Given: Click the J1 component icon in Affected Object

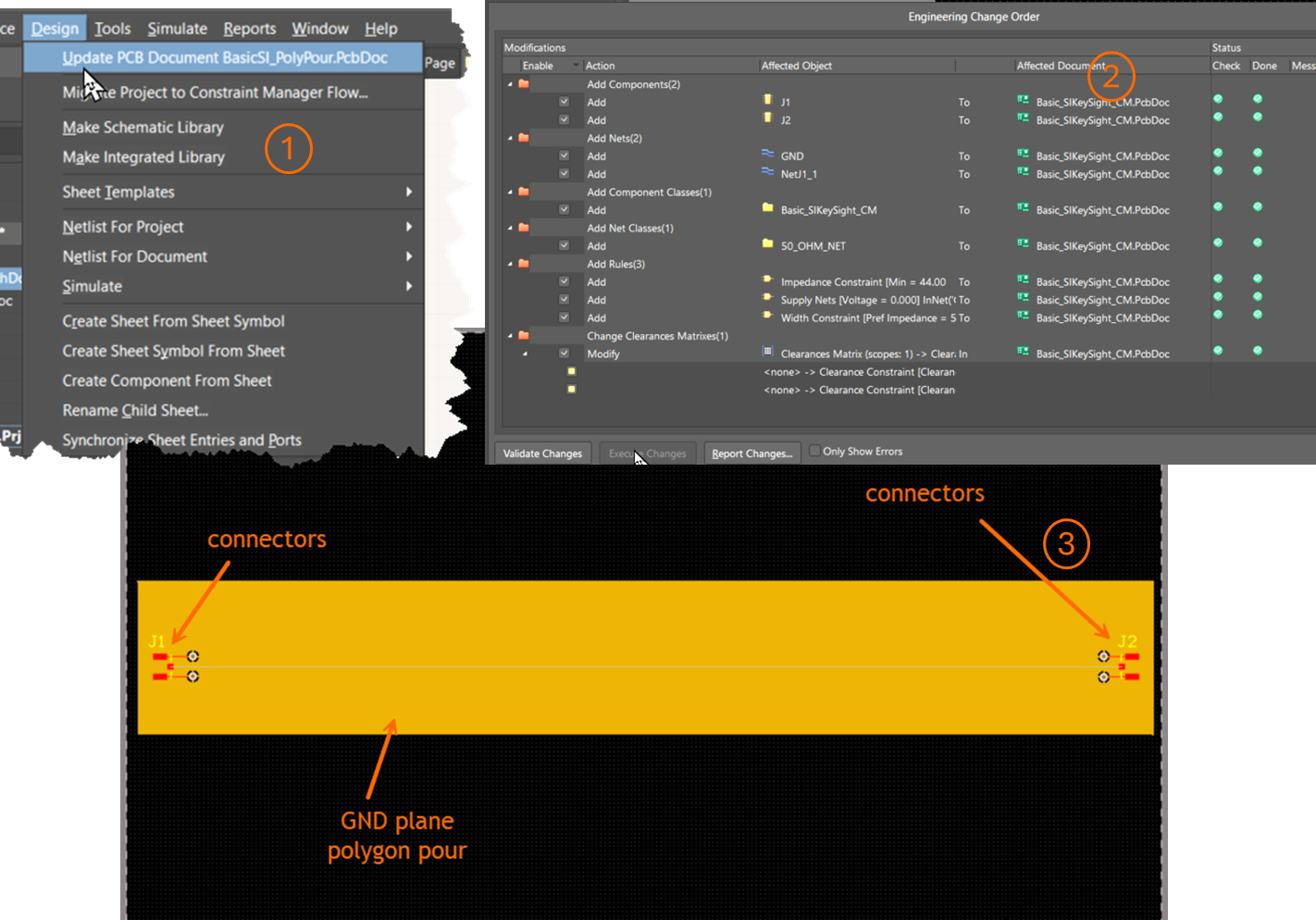Looking at the screenshot, I should coord(767,100).
